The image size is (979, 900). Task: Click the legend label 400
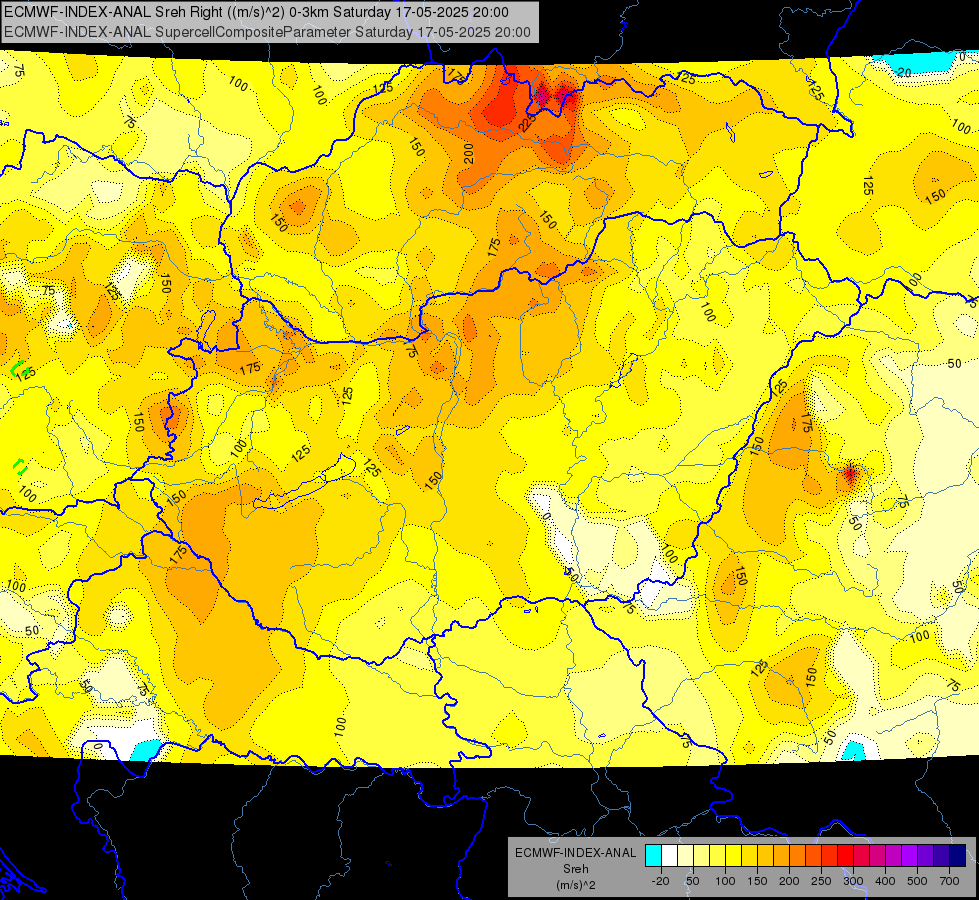pyautogui.click(x=885, y=881)
